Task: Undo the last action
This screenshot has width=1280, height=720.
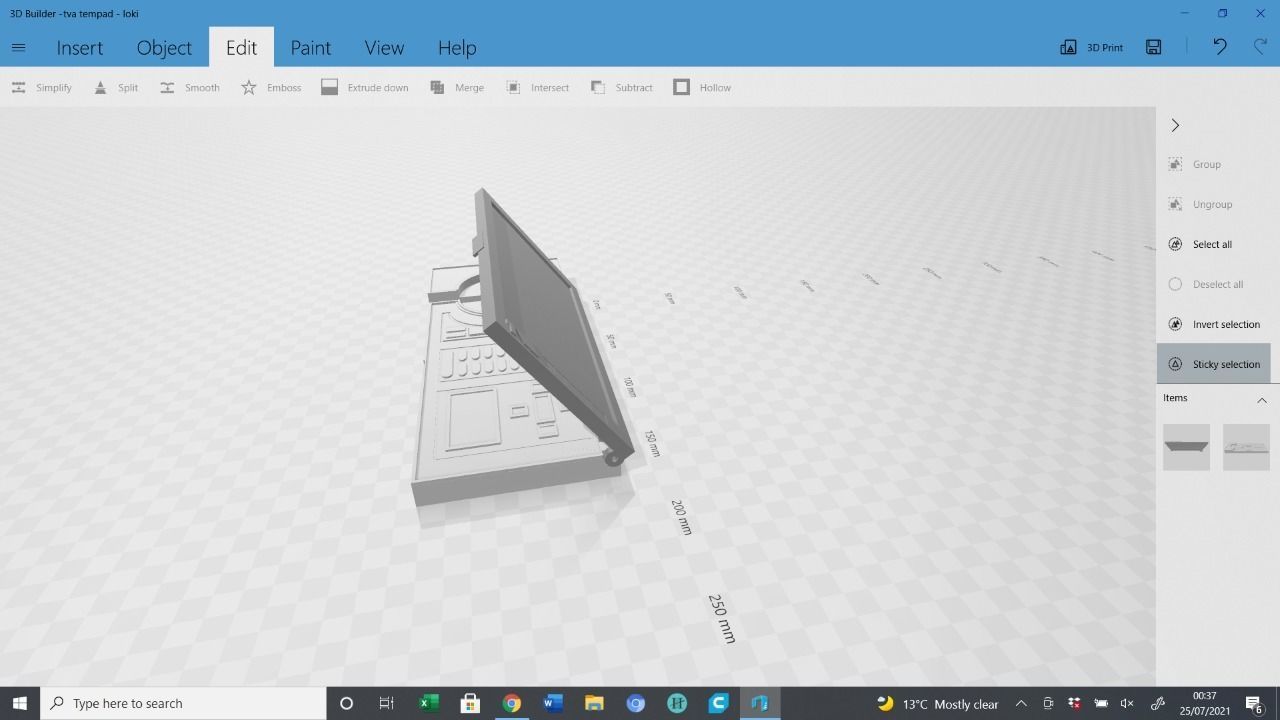Action: click(x=1219, y=47)
